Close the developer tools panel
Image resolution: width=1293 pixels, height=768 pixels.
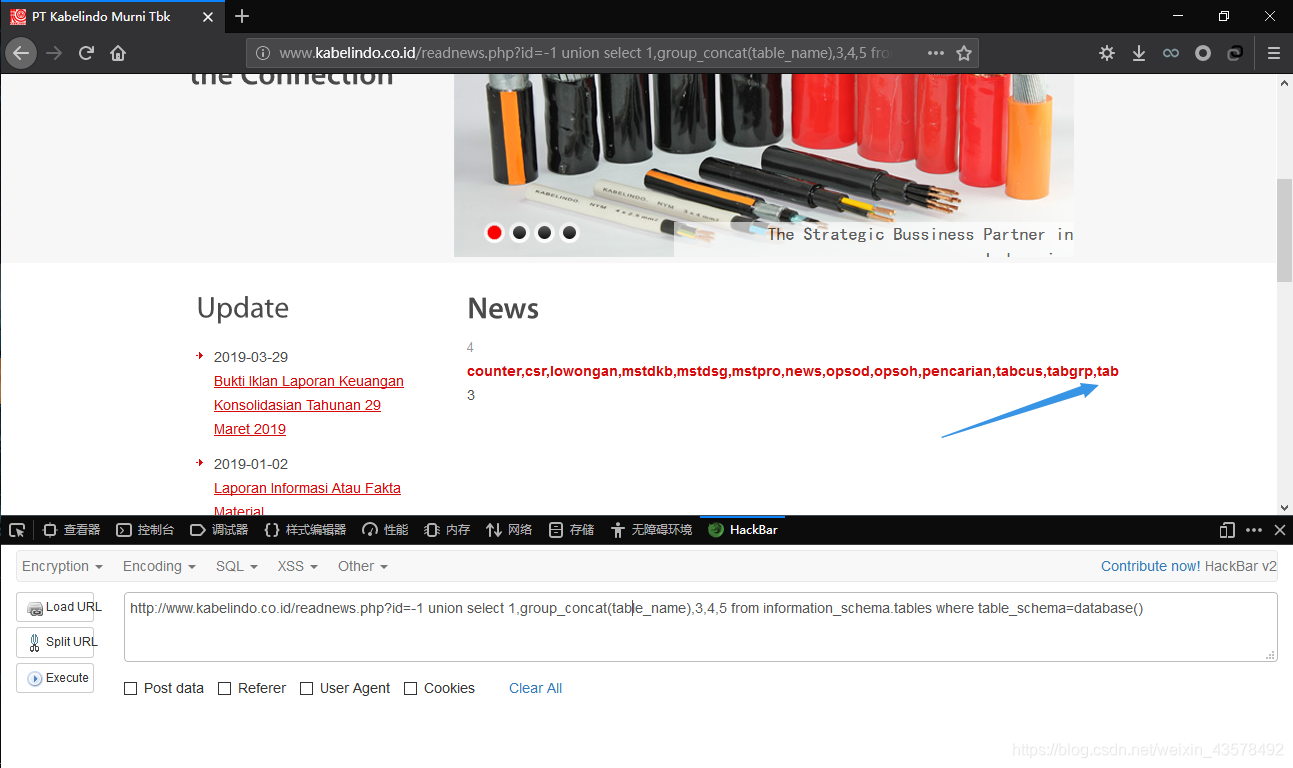click(x=1279, y=530)
